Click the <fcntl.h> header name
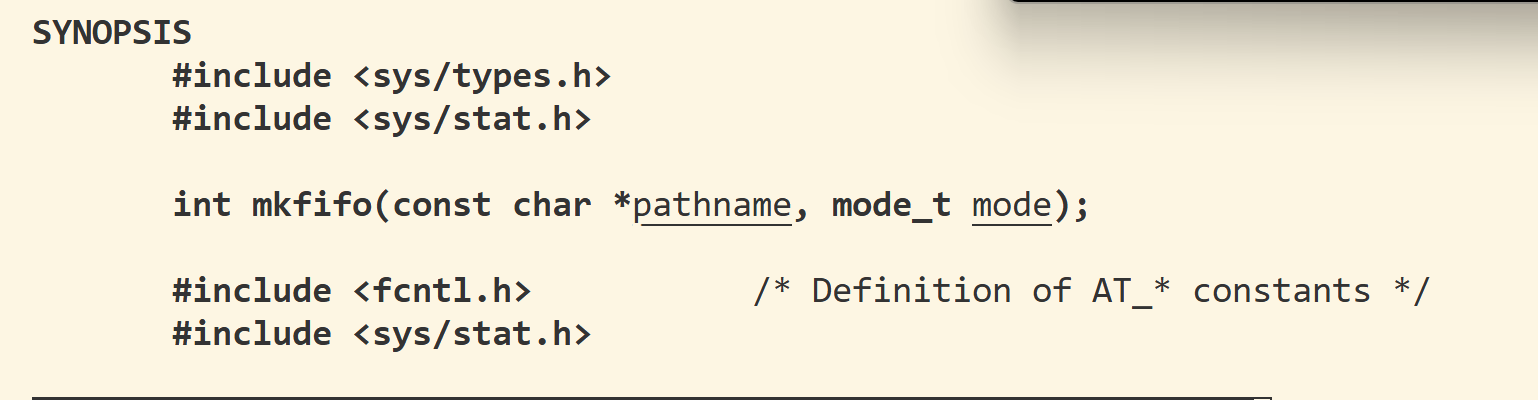 [x=441, y=291]
